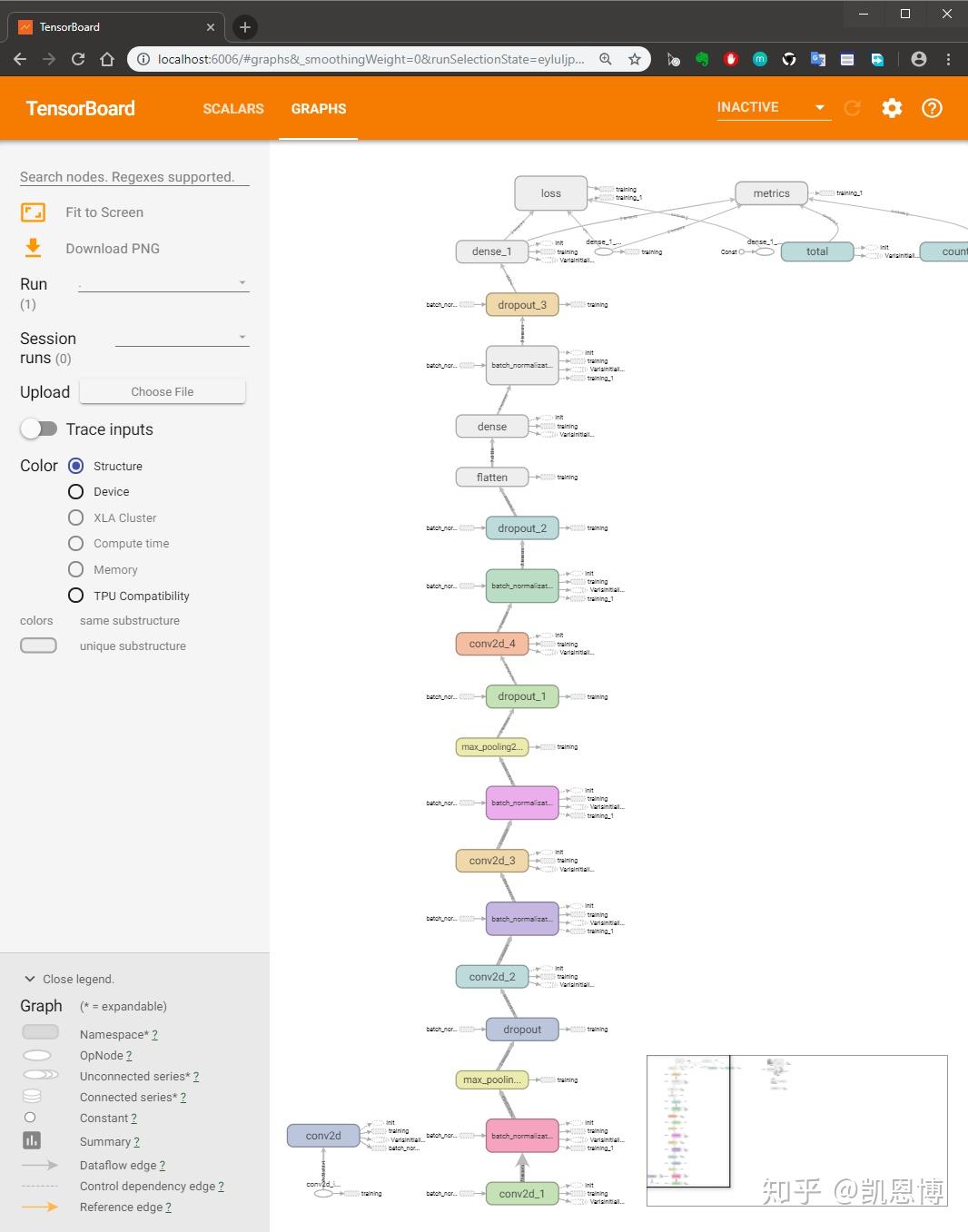Image resolution: width=968 pixels, height=1232 pixels.
Task: Click the graph minimap viewport
Action: 688,1121
